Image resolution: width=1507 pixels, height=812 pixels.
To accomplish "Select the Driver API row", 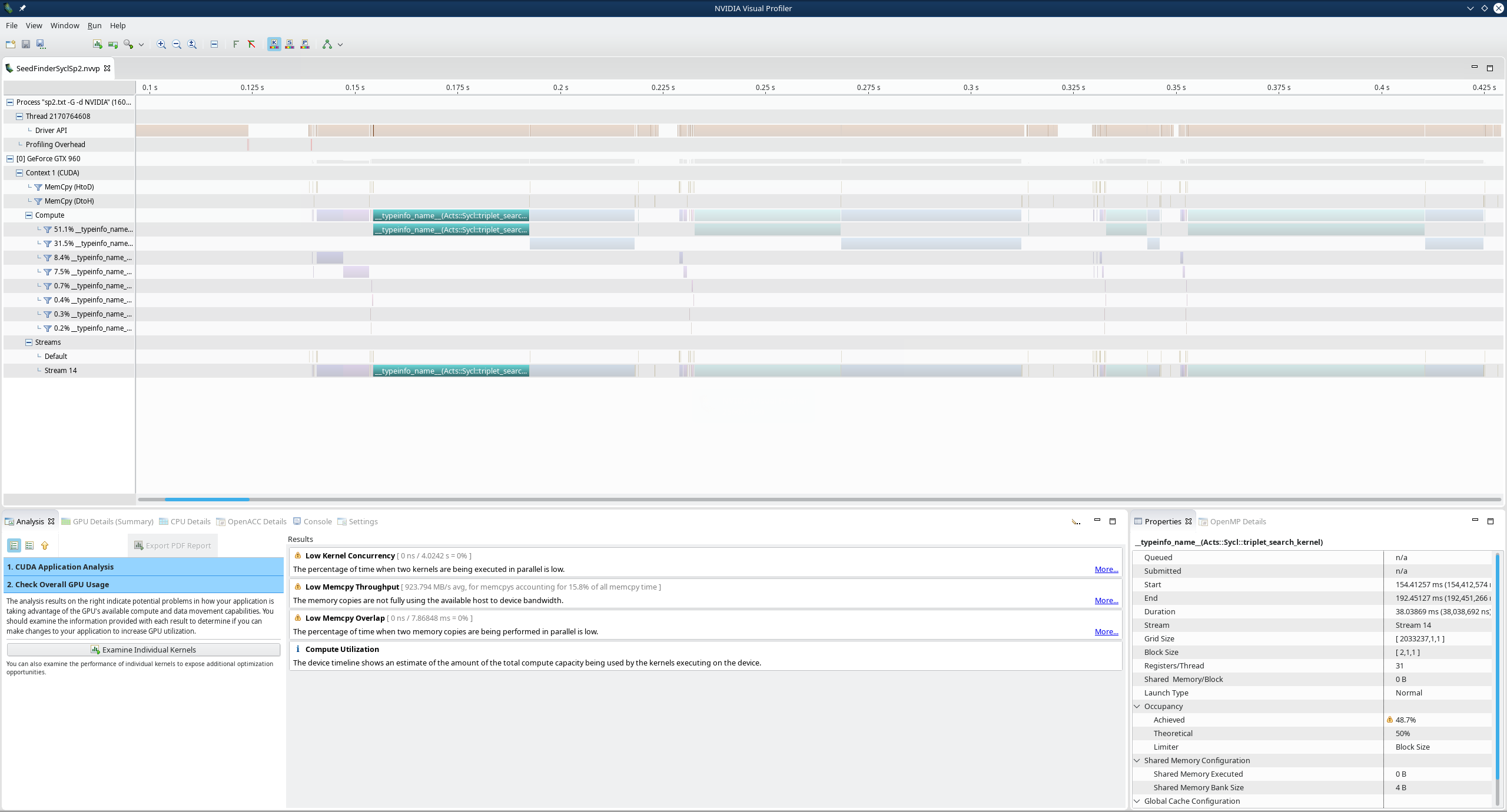I will 51,130.
